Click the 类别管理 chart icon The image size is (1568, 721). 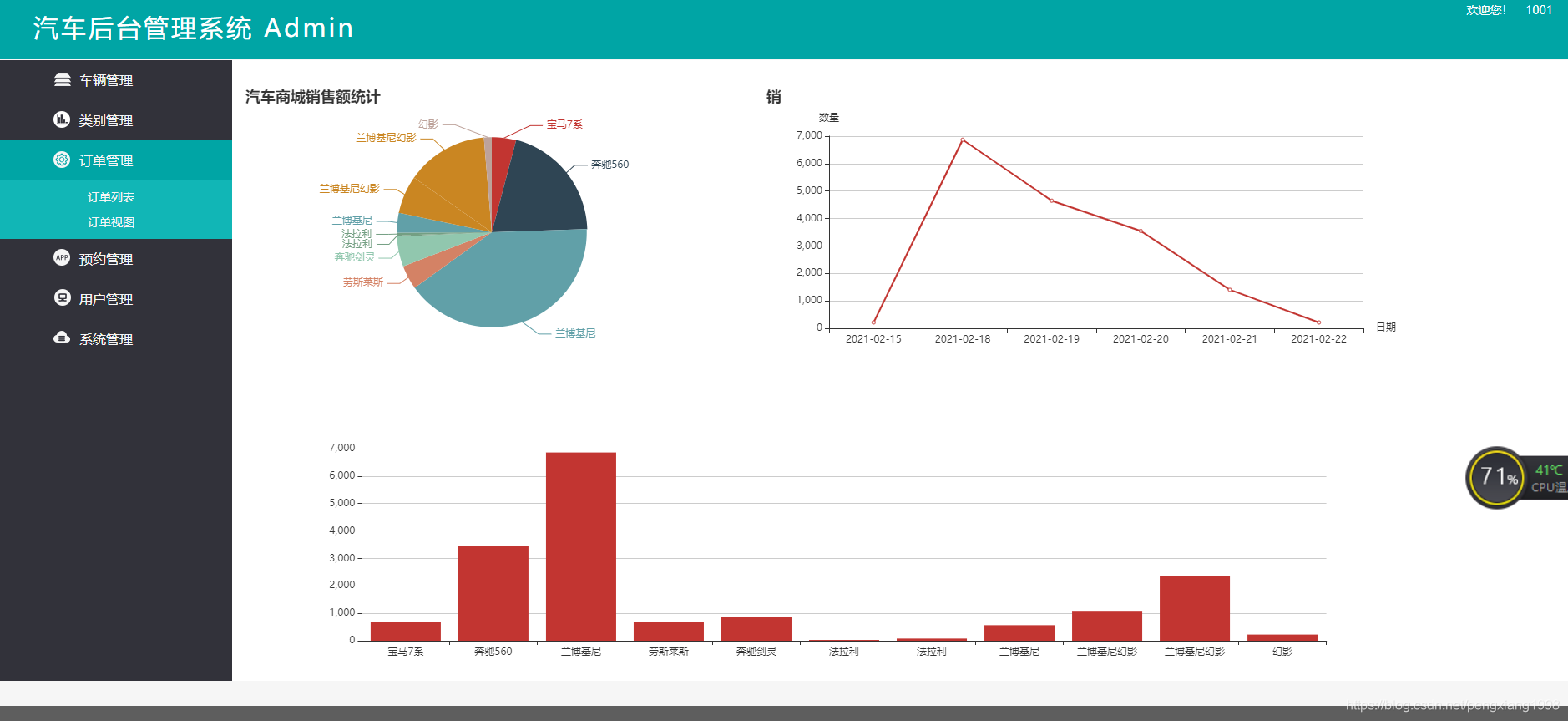62,119
